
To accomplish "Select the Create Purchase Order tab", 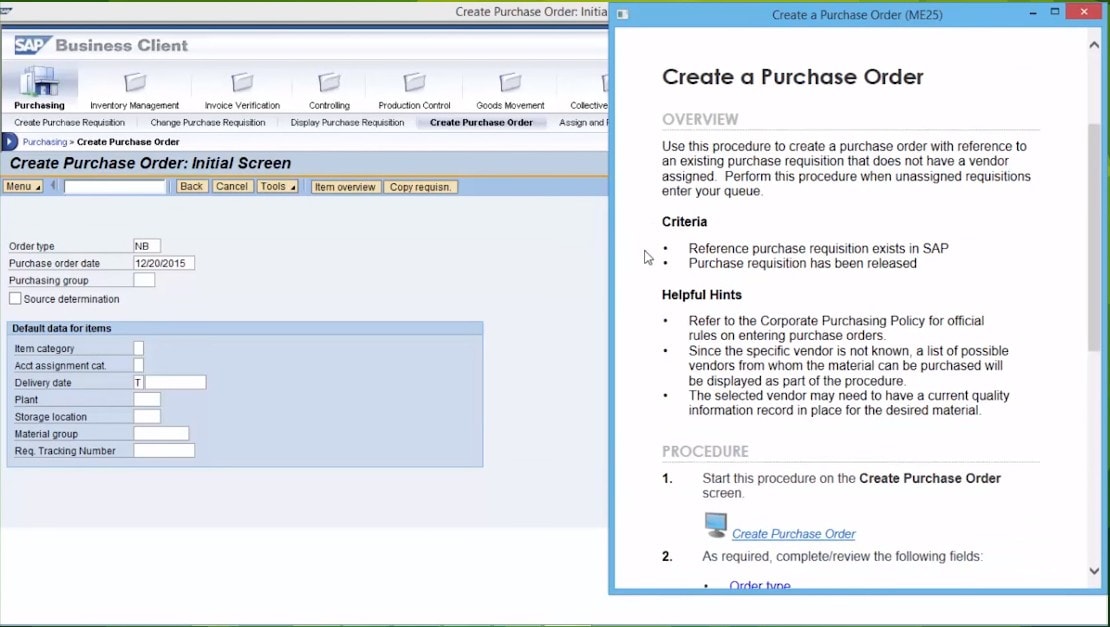I will pos(481,122).
